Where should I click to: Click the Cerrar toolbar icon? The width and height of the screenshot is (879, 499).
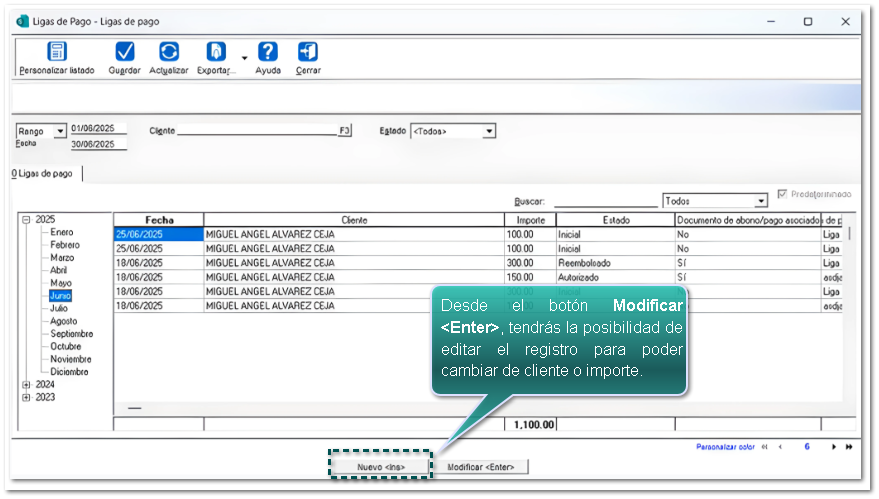tap(308, 53)
